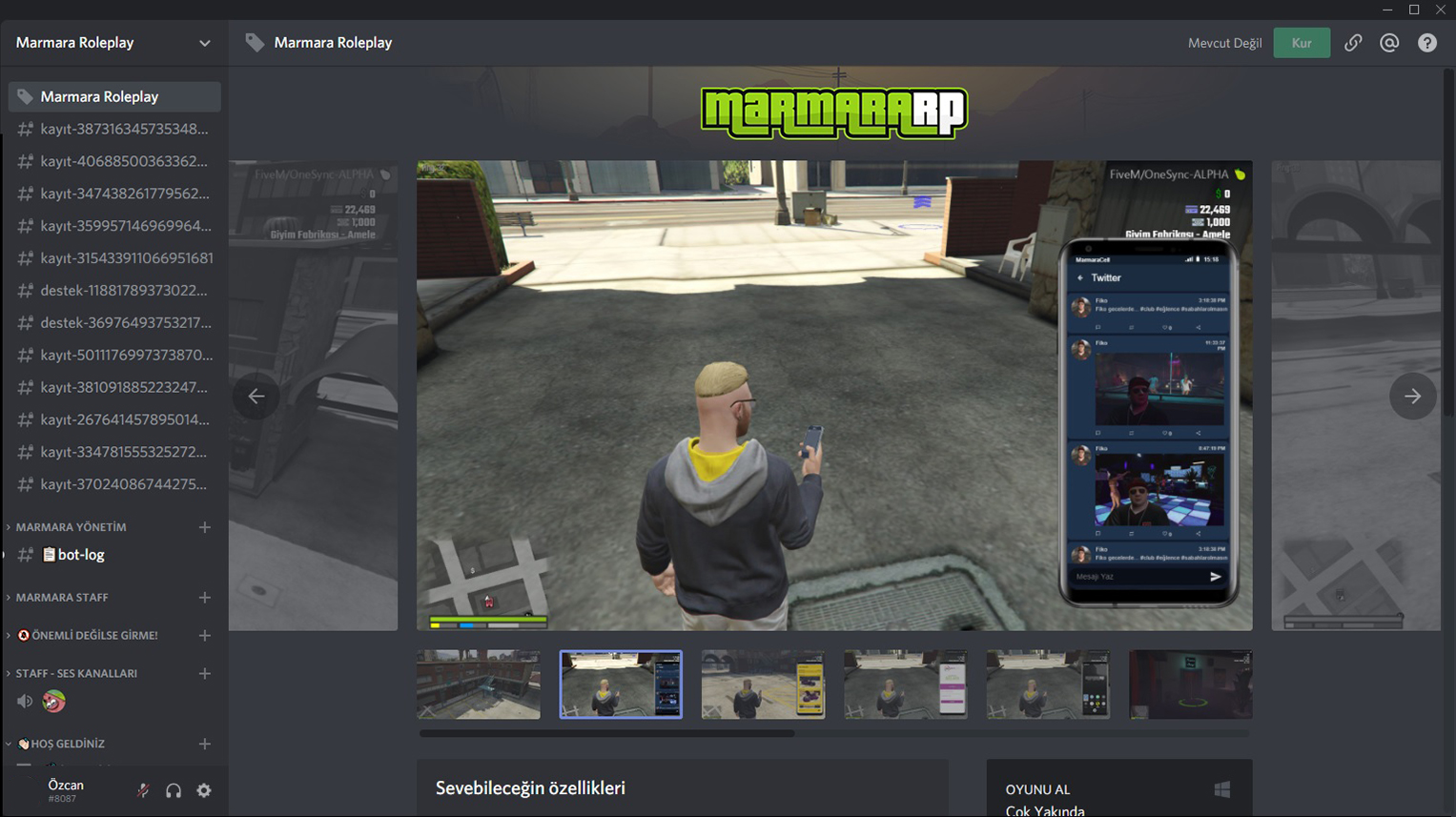
Task: Open channel kayıt-40688500363362
Action: (114, 161)
